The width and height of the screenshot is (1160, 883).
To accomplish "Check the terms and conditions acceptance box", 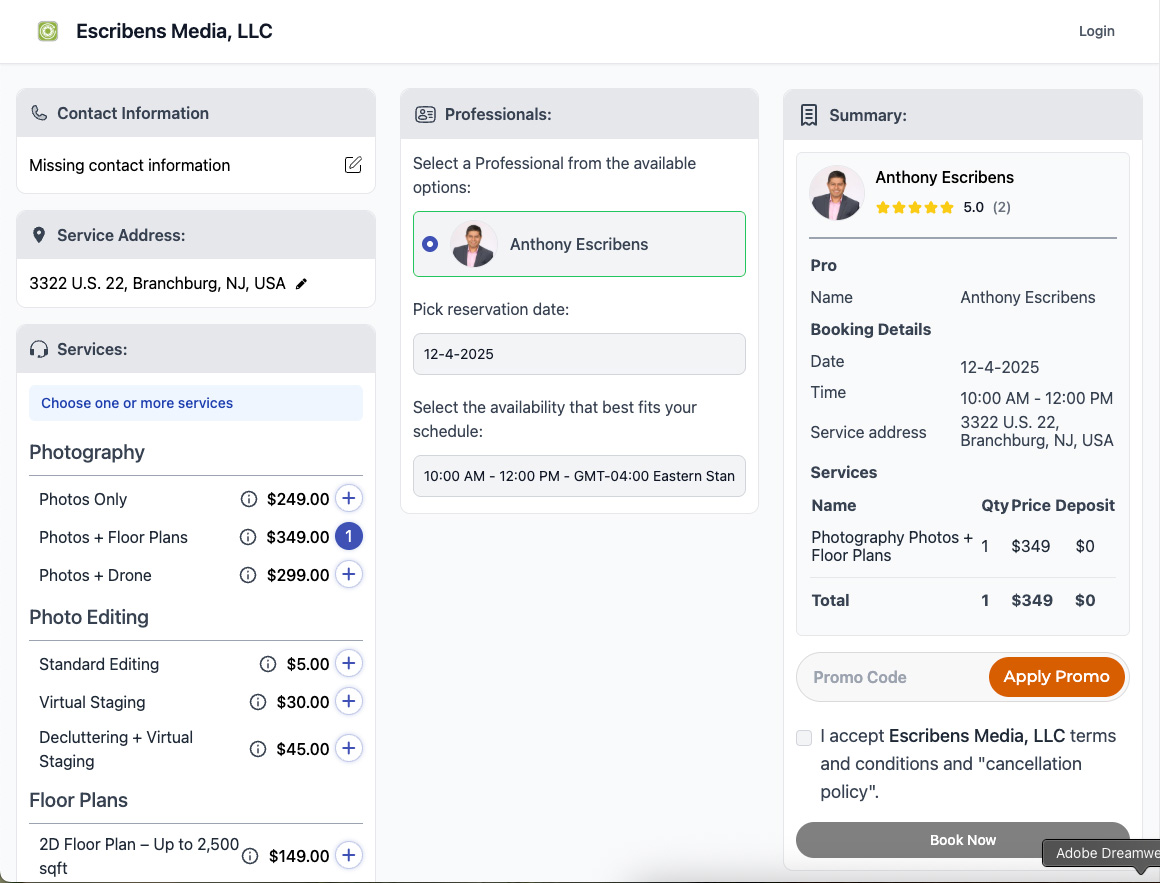I will 803,737.
